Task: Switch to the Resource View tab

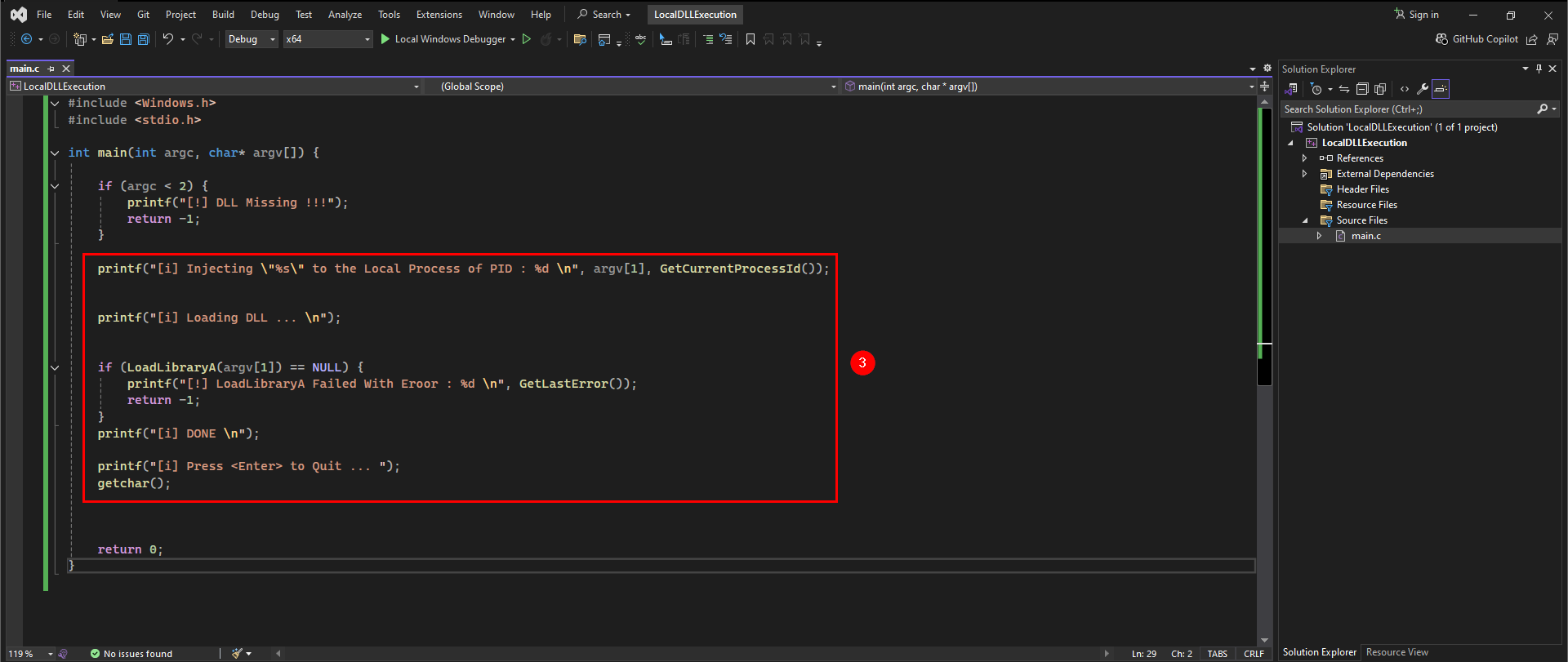Action: (x=1397, y=652)
